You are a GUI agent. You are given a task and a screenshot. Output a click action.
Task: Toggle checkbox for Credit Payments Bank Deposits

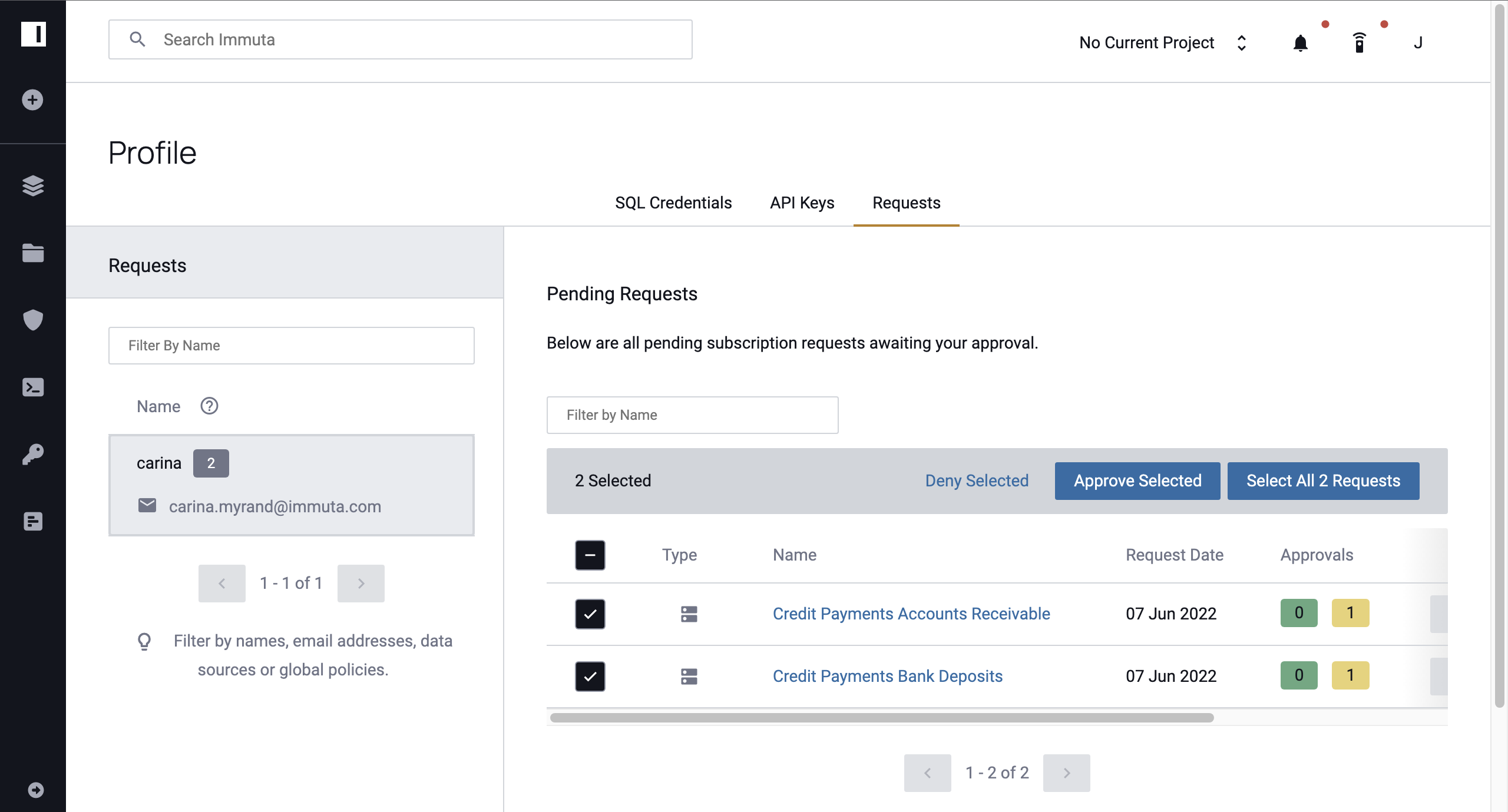tap(590, 676)
